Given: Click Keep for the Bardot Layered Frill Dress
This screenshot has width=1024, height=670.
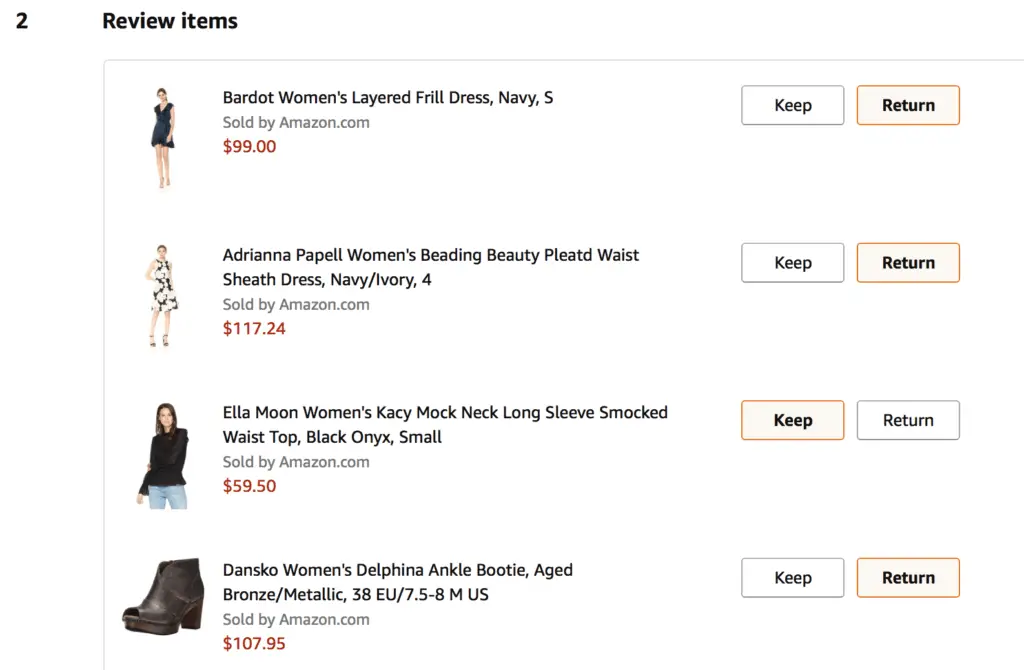Looking at the screenshot, I should tap(792, 105).
